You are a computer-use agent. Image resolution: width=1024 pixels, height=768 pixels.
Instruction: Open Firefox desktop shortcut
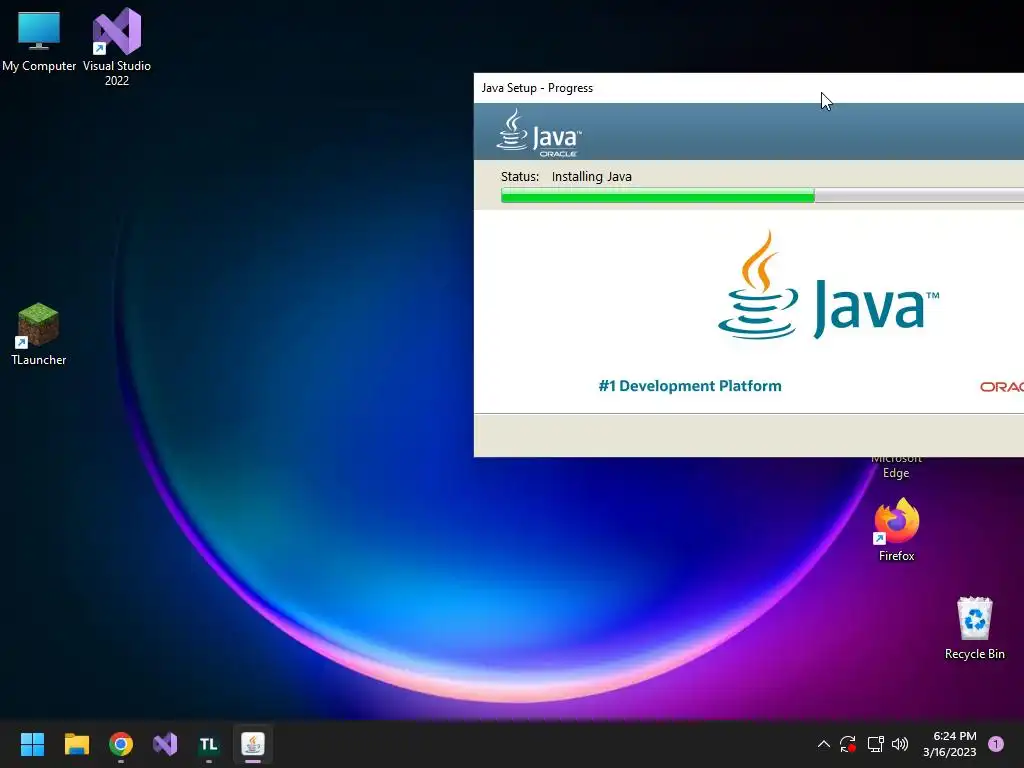[897, 530]
